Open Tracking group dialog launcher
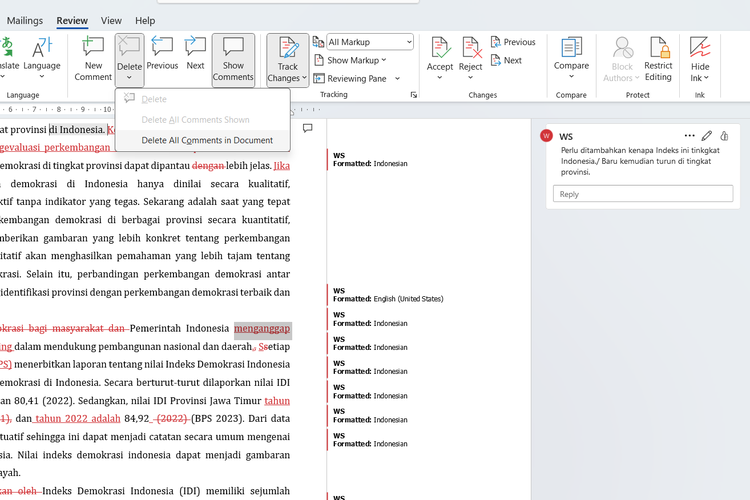The height and width of the screenshot is (500, 750). pyautogui.click(x=413, y=95)
